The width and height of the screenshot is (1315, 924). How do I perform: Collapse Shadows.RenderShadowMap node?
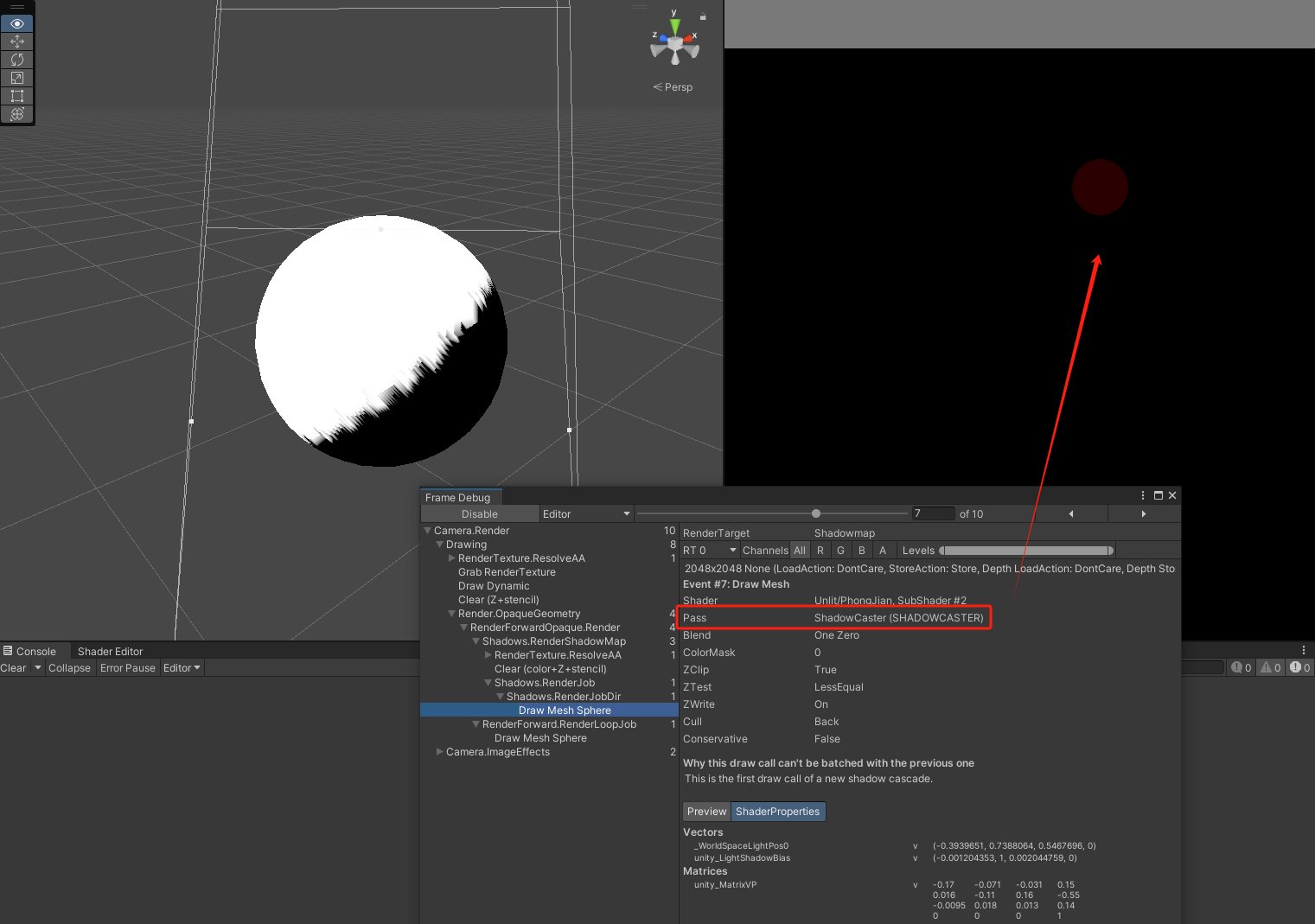[476, 641]
